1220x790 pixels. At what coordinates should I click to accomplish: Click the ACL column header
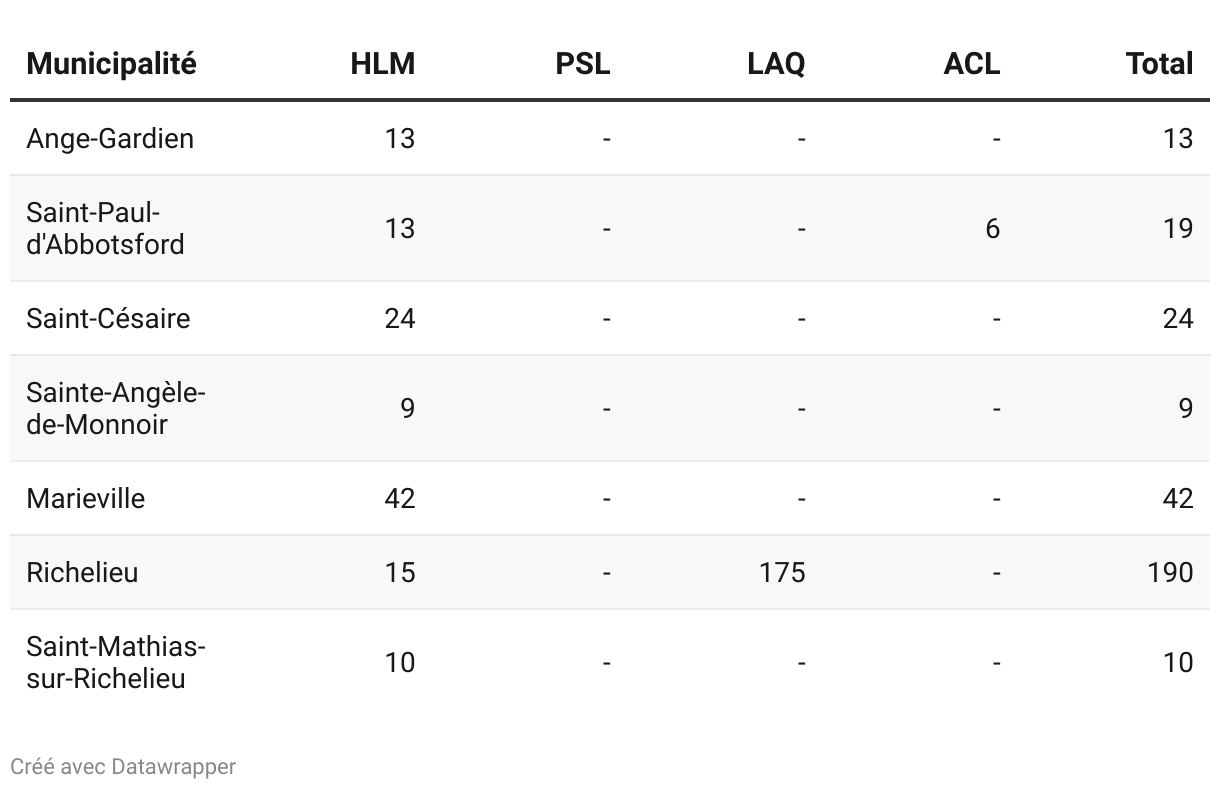pos(971,64)
